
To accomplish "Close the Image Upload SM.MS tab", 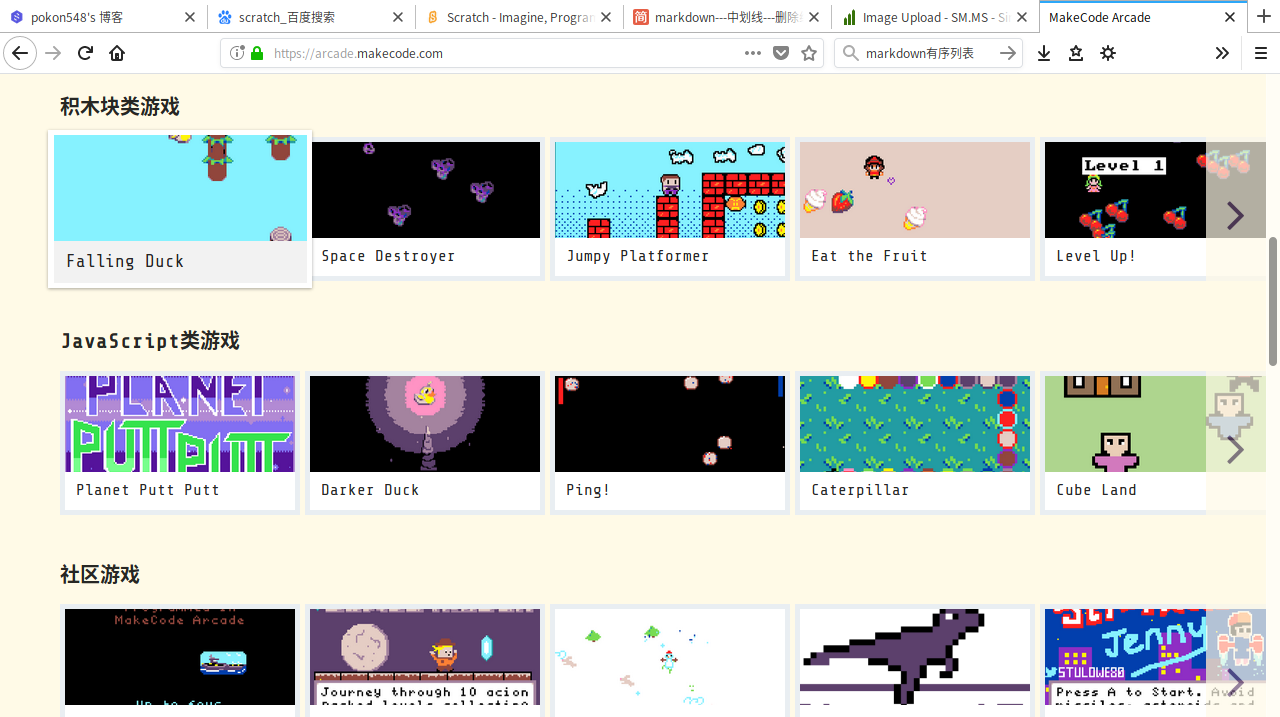I will (x=1022, y=17).
